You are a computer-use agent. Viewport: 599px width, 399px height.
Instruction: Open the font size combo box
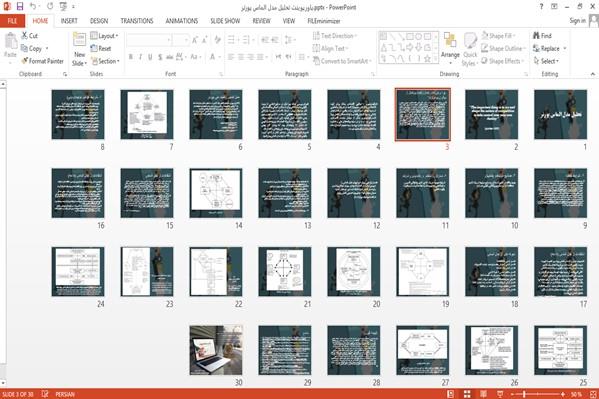(181, 40)
